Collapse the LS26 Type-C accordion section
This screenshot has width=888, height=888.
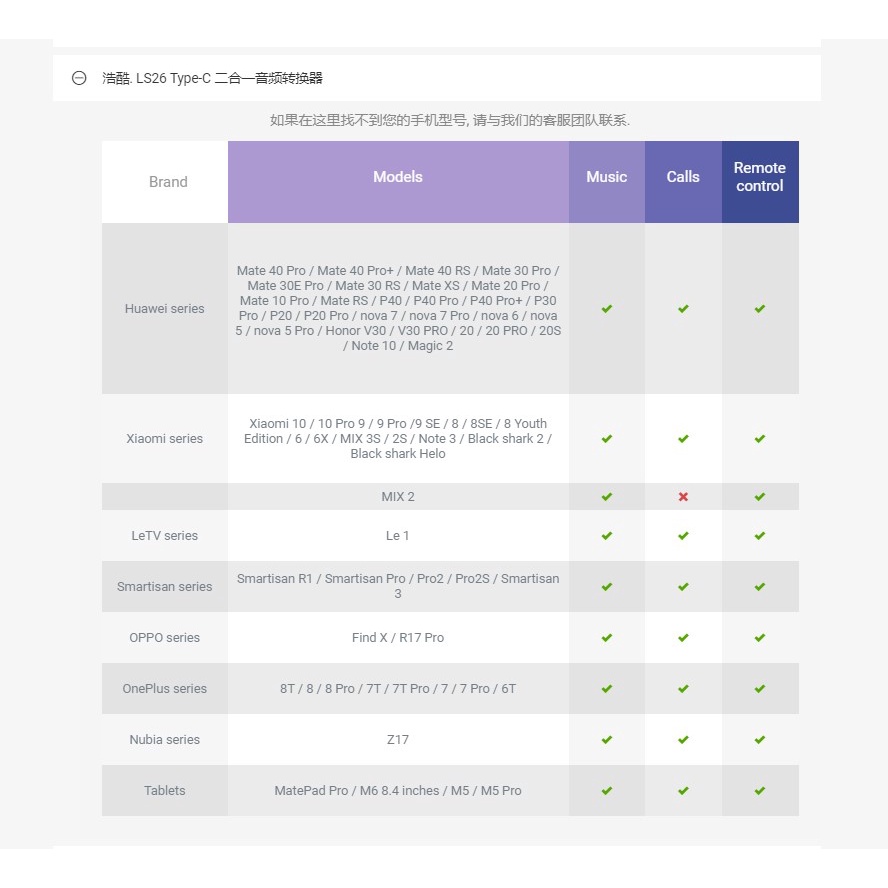pyautogui.click(x=79, y=78)
